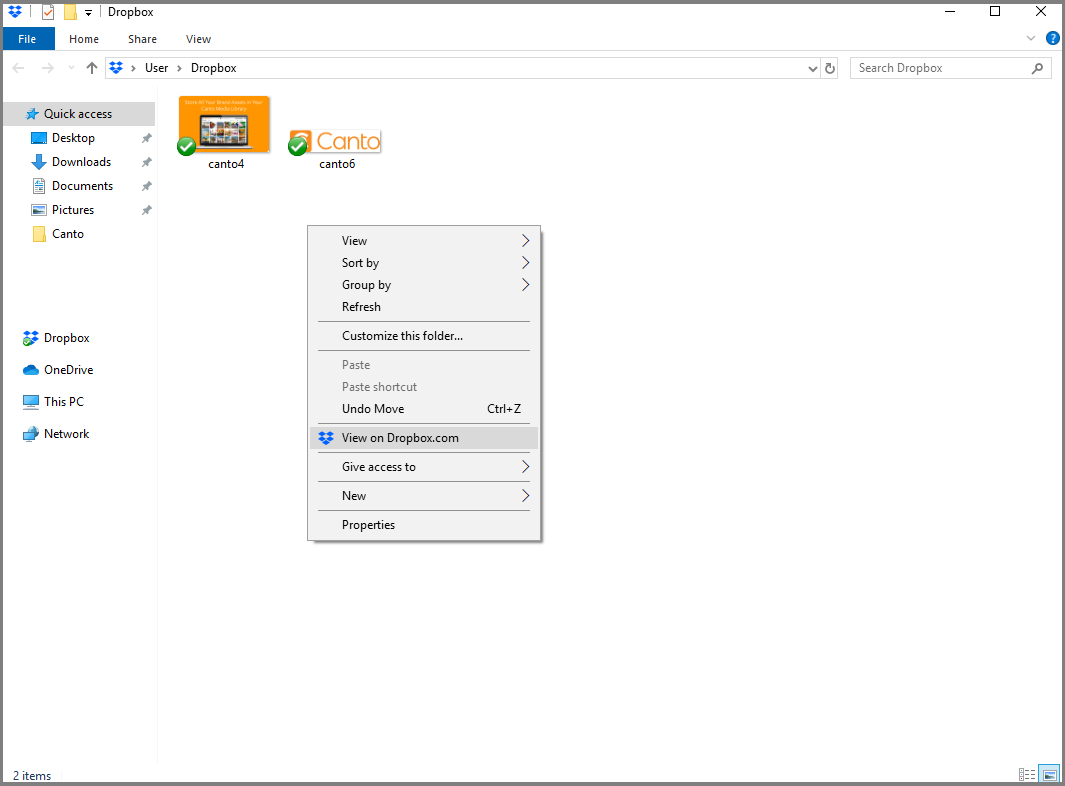Choose View on Dropbox.com

(424, 437)
